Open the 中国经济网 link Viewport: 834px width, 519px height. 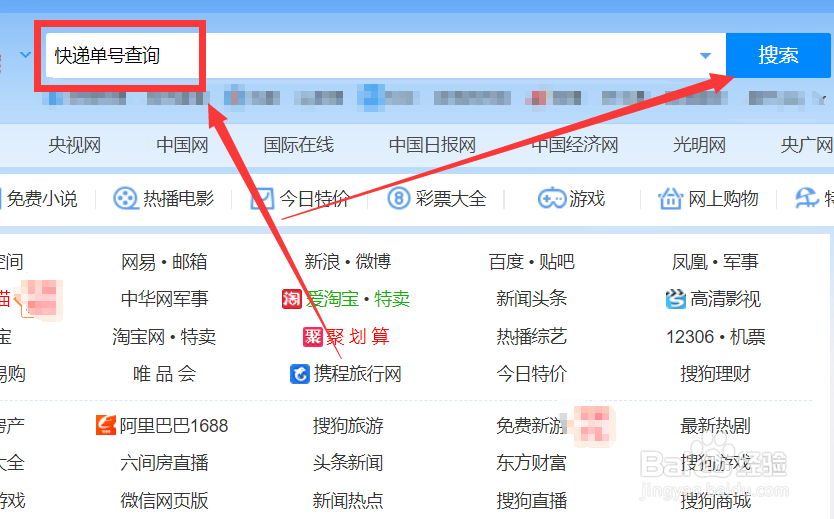[574, 145]
